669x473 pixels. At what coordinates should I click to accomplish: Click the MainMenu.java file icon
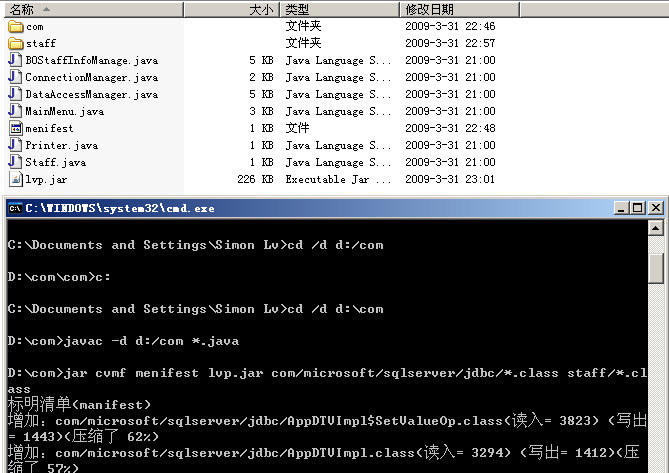pyautogui.click(x=15, y=111)
